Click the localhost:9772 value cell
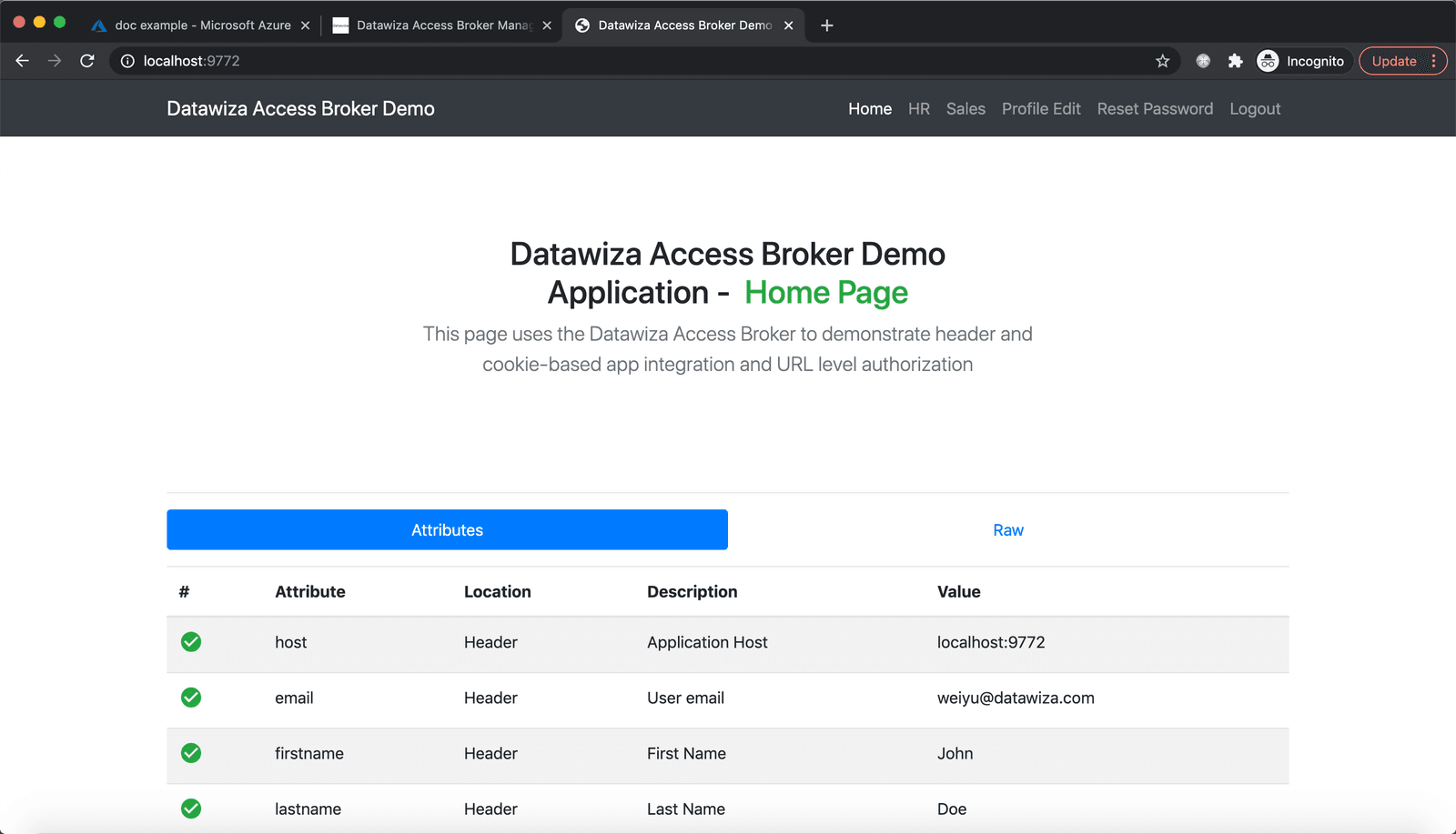This screenshot has height=834, width=1456. click(991, 642)
